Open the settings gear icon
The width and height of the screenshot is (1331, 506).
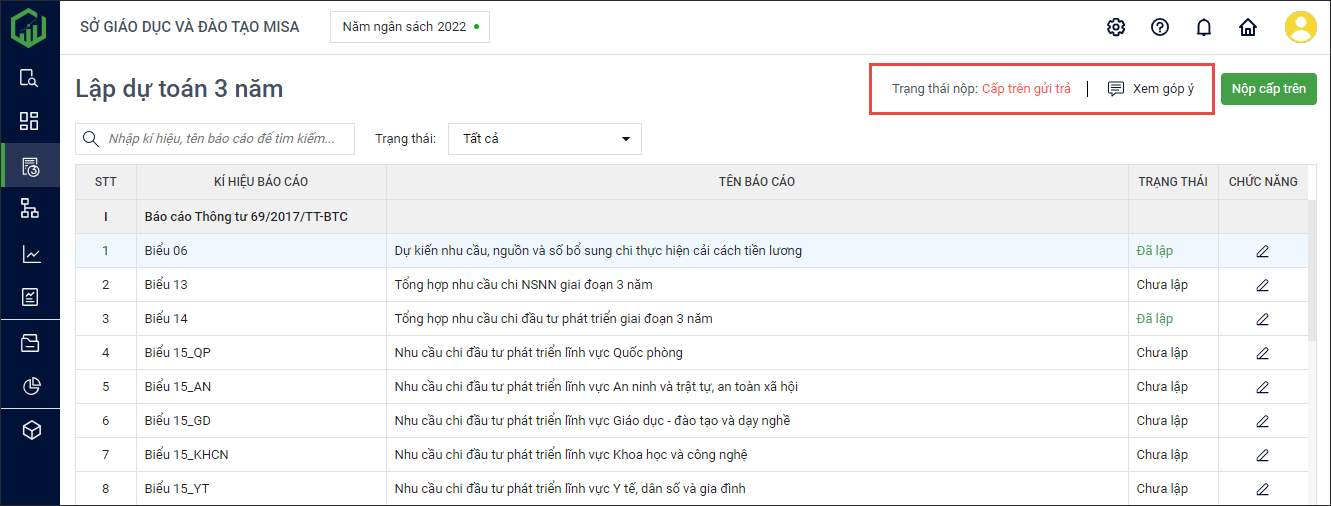tap(1116, 27)
